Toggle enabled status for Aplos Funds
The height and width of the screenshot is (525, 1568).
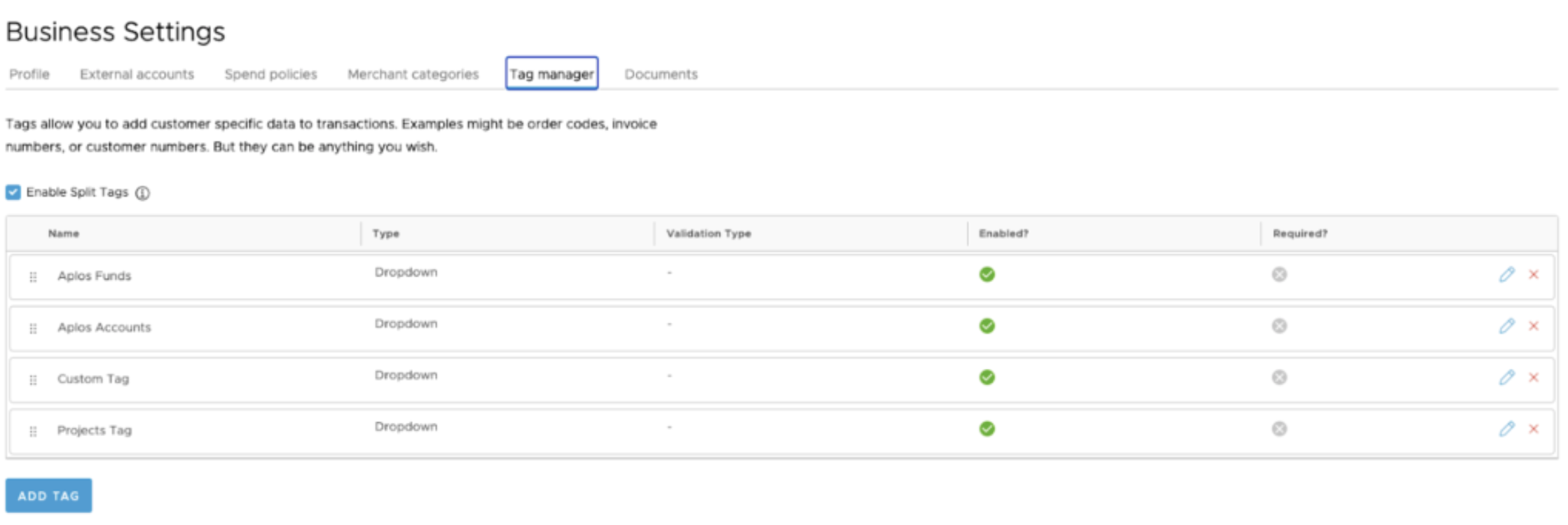click(987, 274)
